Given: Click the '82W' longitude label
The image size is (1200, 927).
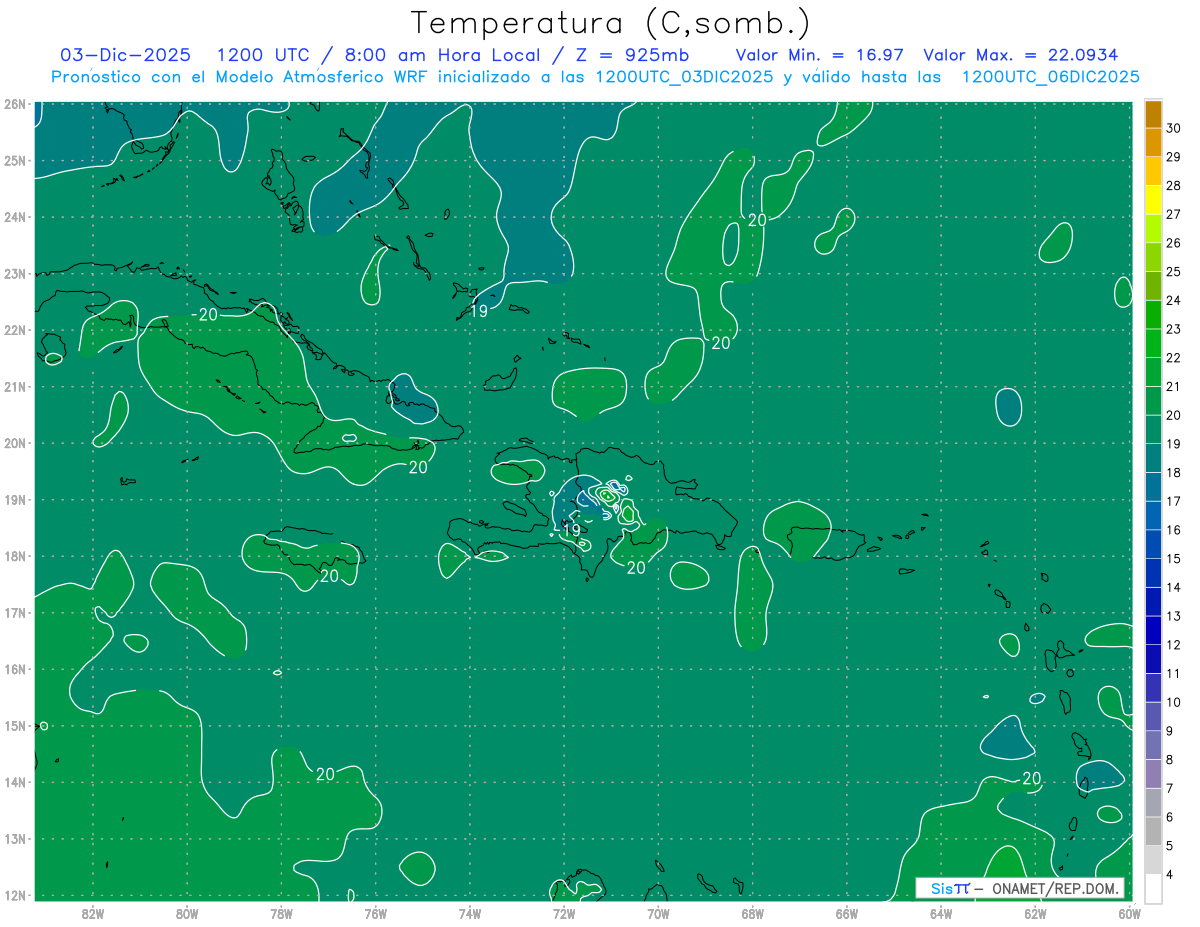Looking at the screenshot, I should (x=93, y=913).
